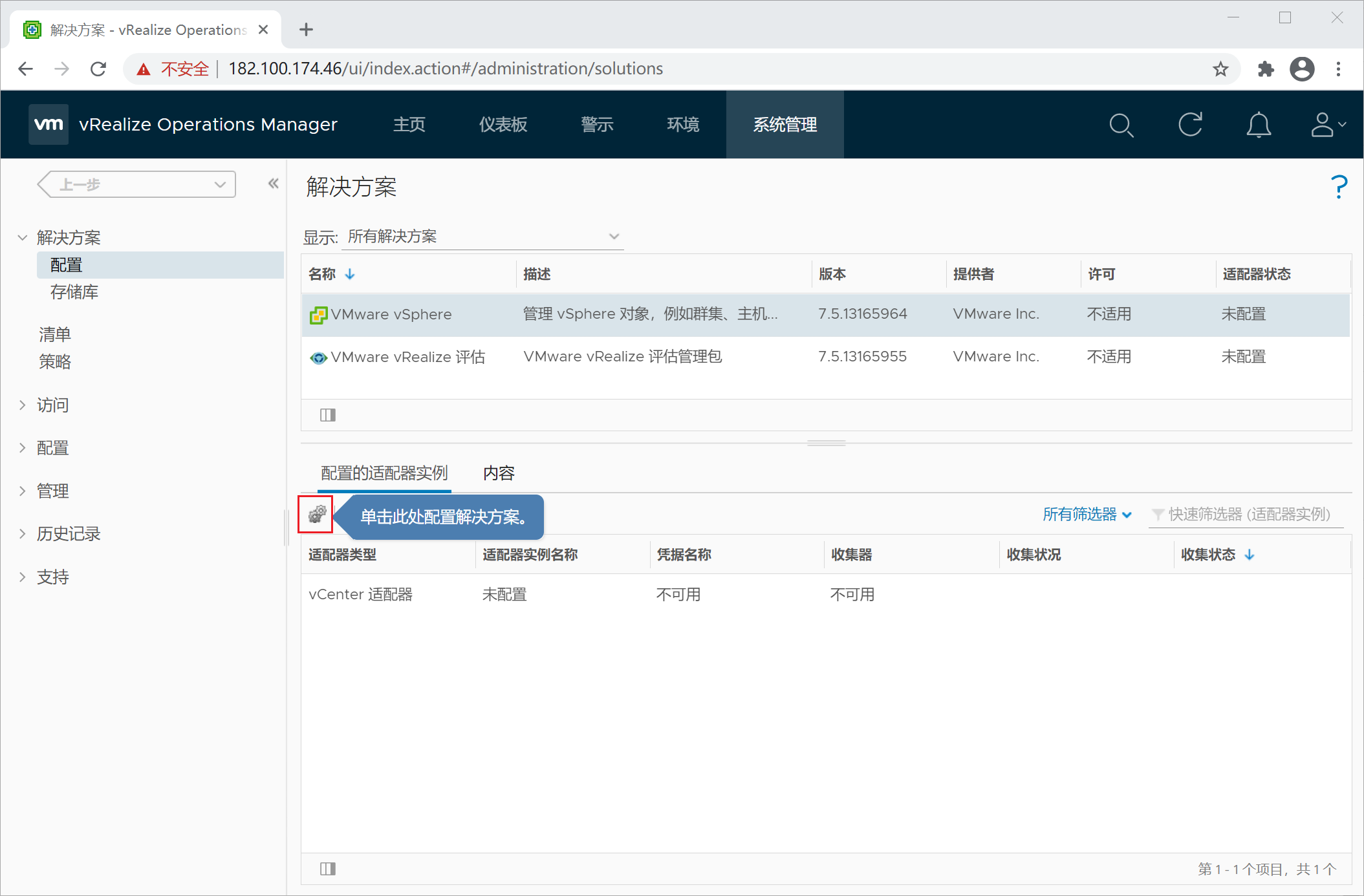Open the 仪表板 menu

point(503,125)
